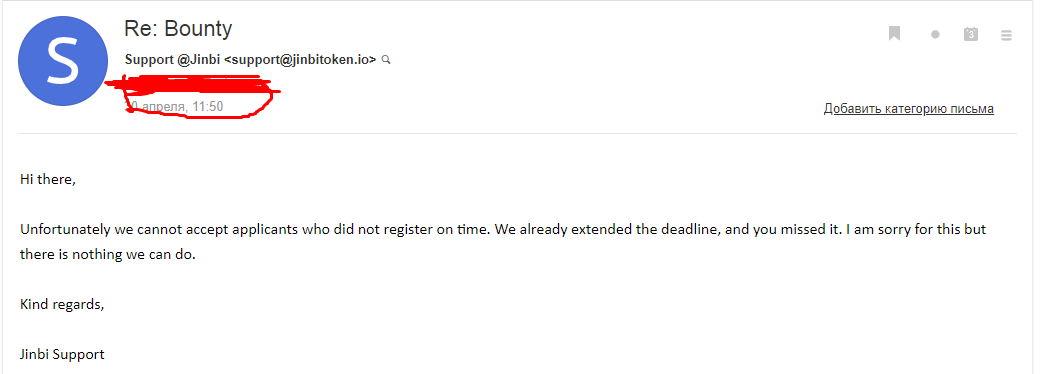This screenshot has width=1053, height=374.
Task: Click the Kind regards, closing line
Action: (x=62, y=304)
